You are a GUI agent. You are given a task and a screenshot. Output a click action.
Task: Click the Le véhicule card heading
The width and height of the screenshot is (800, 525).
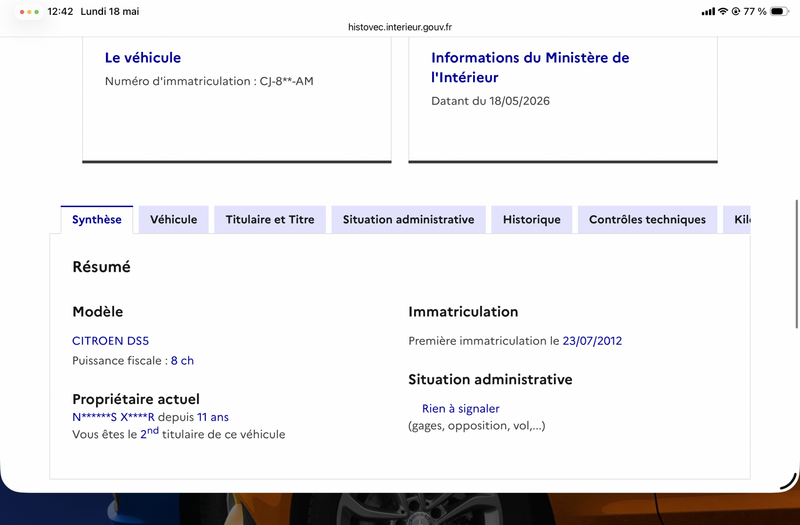tap(143, 58)
